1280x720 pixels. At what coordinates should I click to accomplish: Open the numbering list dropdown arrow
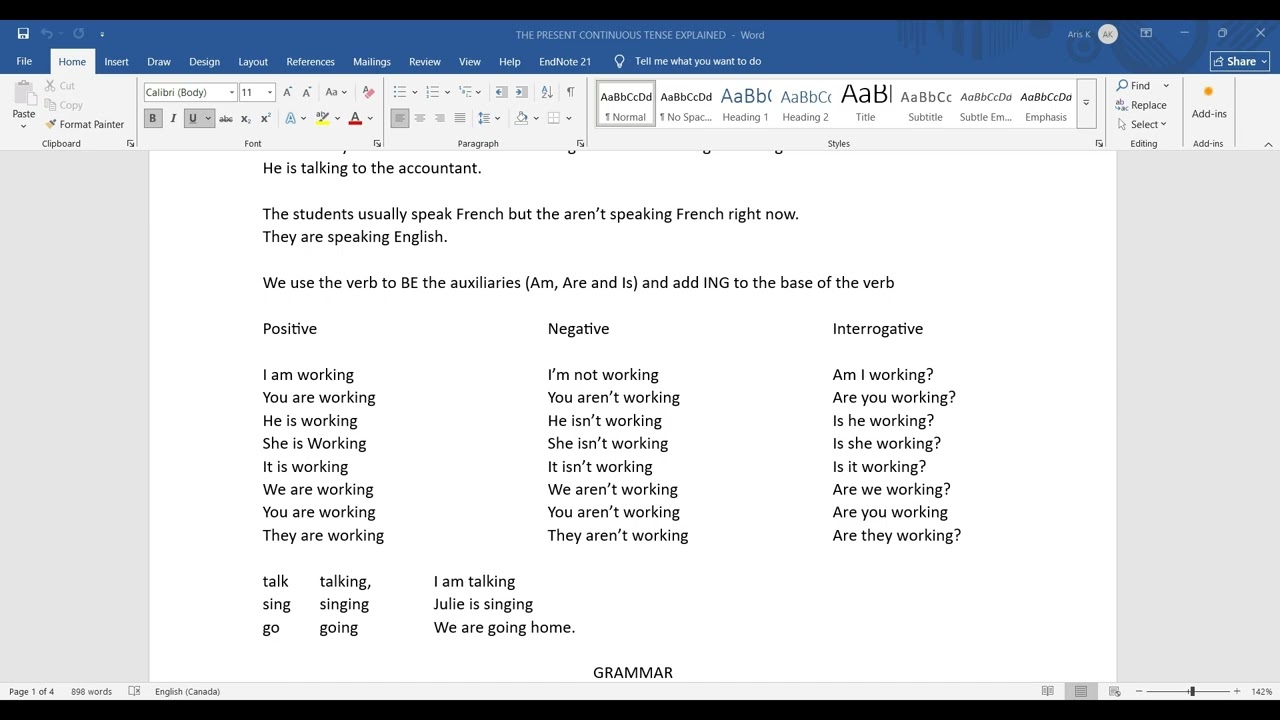(x=447, y=92)
